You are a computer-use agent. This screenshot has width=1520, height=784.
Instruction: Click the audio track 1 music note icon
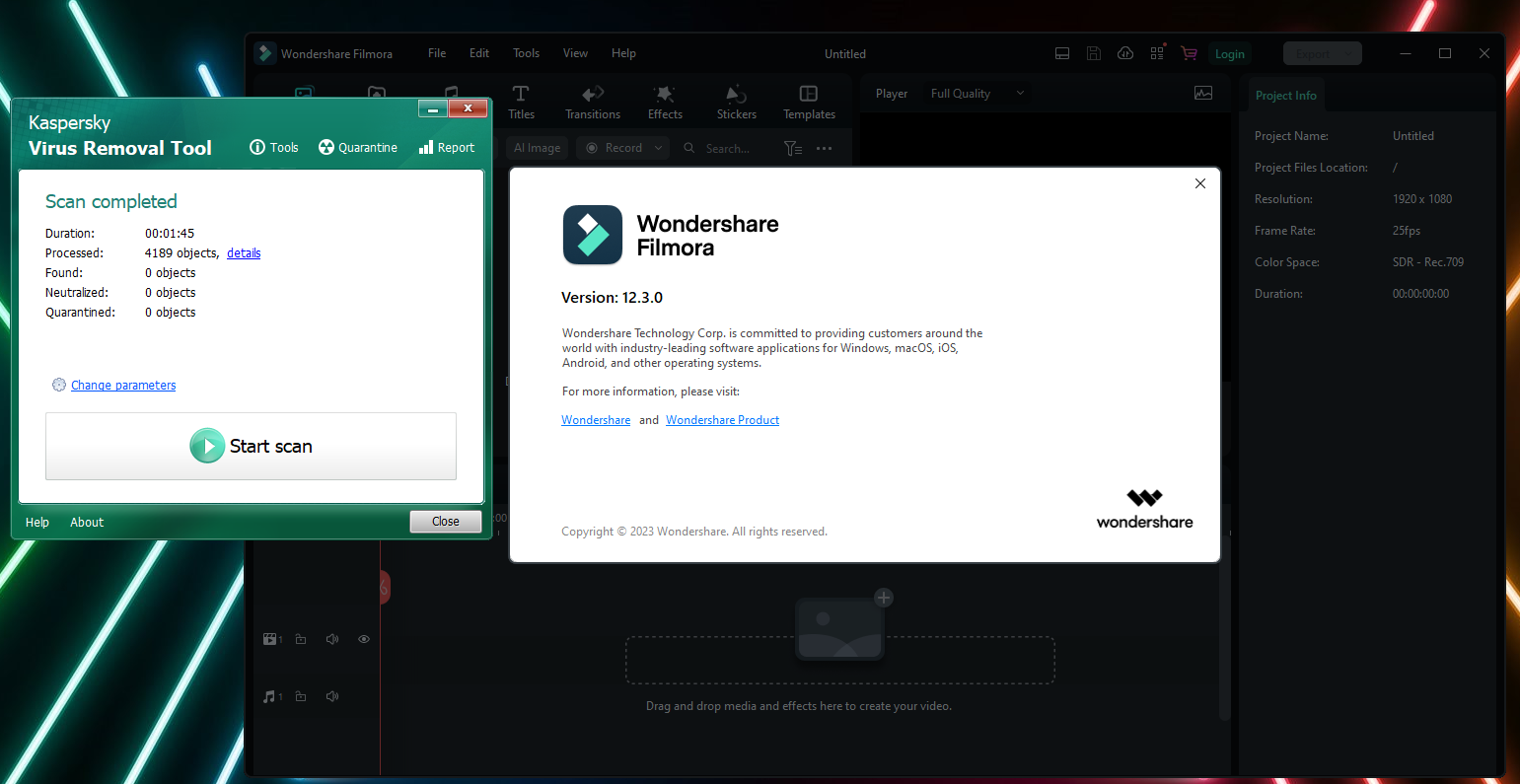271,696
